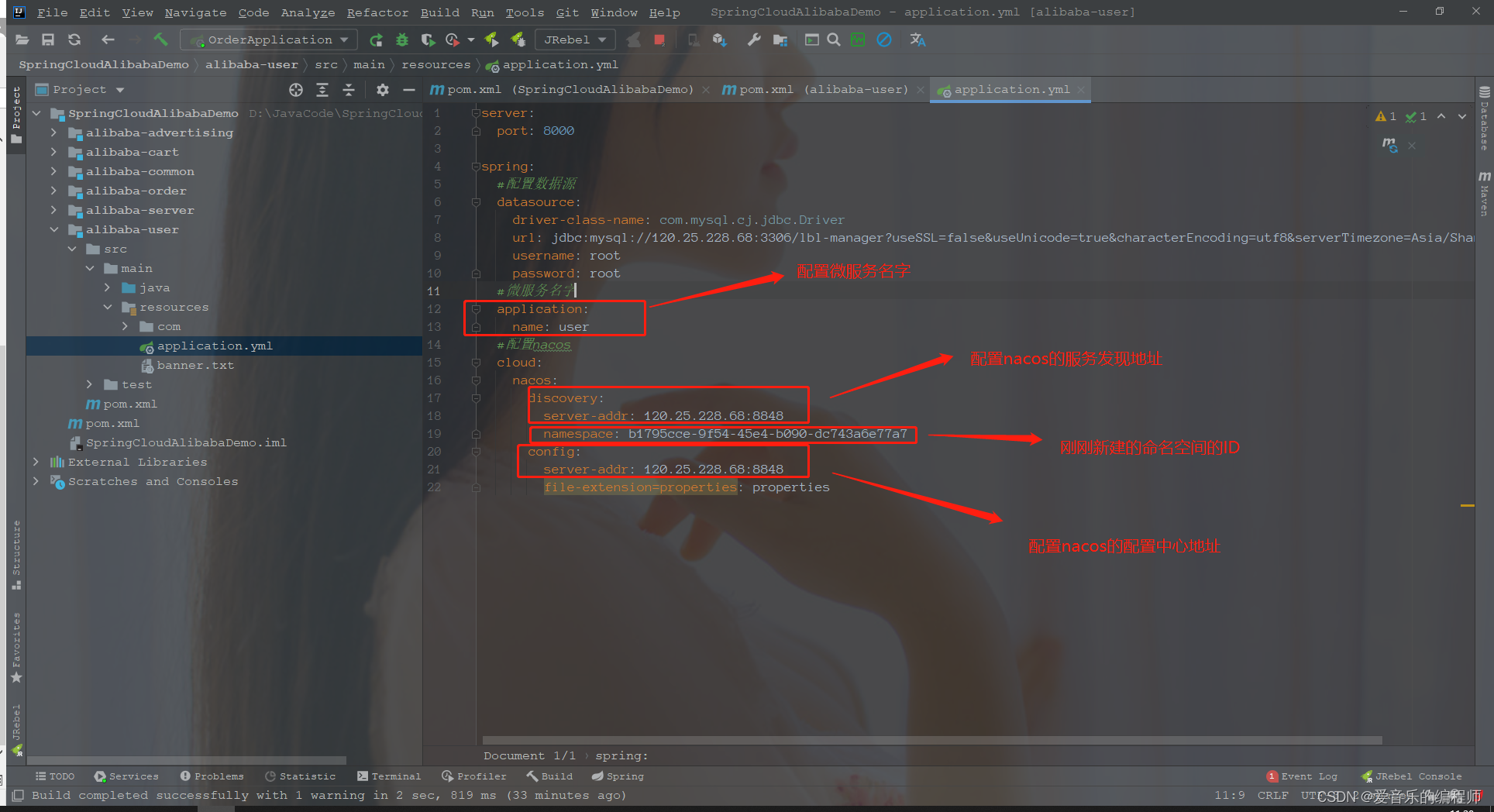Open the Terminal tool window

(389, 776)
